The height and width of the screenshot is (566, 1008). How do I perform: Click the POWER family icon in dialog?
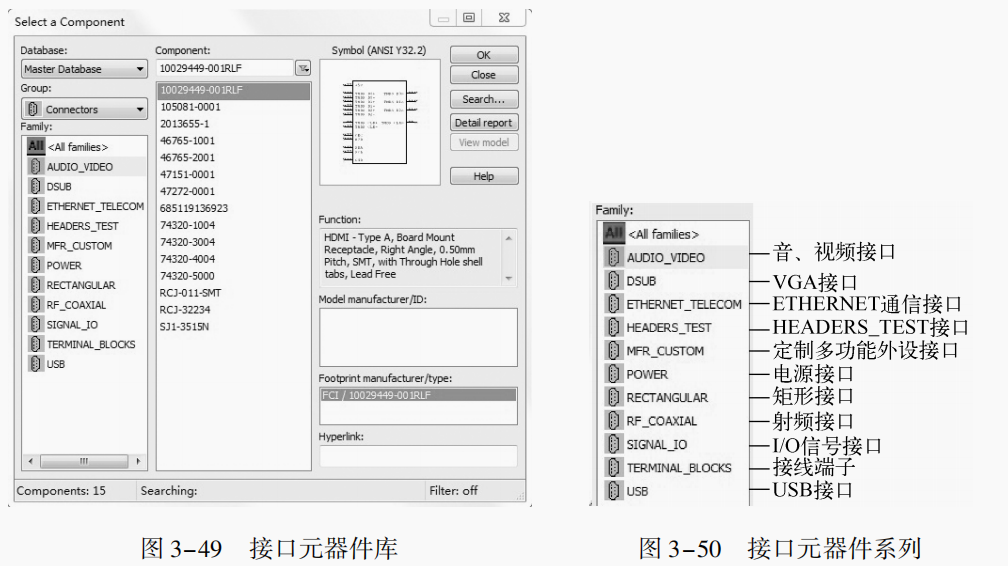[35, 265]
